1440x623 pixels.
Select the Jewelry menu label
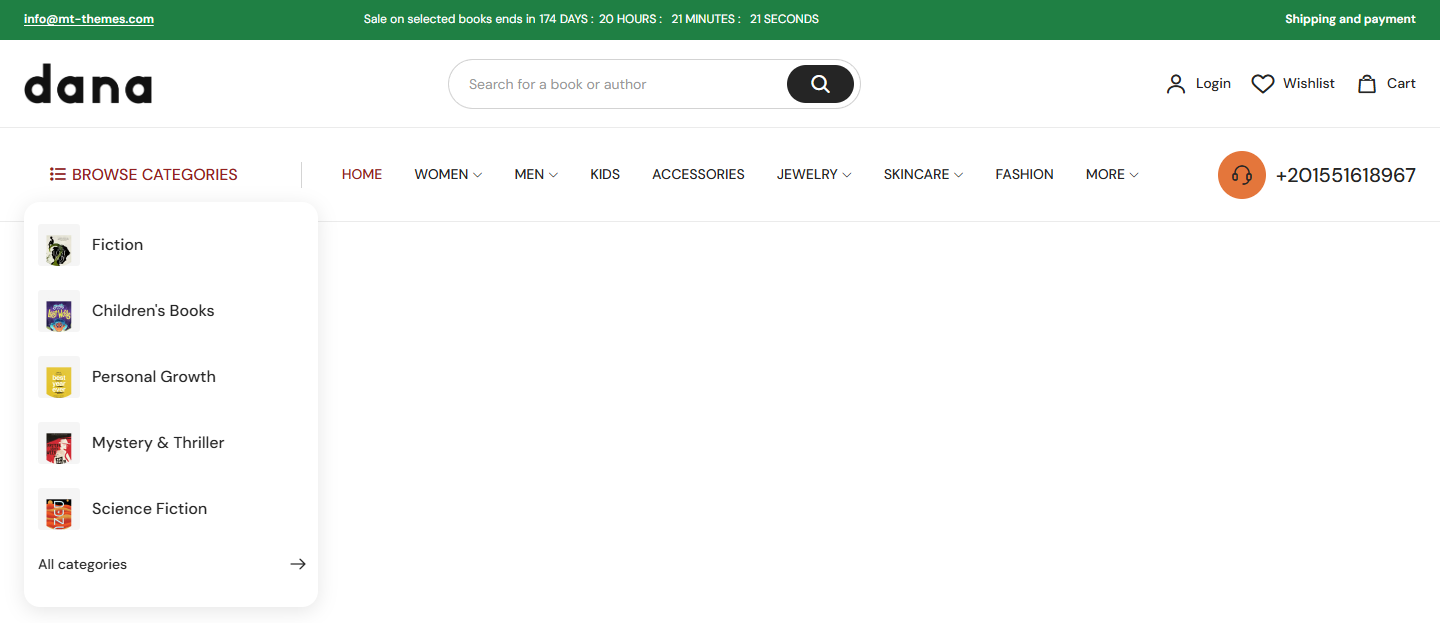[807, 174]
